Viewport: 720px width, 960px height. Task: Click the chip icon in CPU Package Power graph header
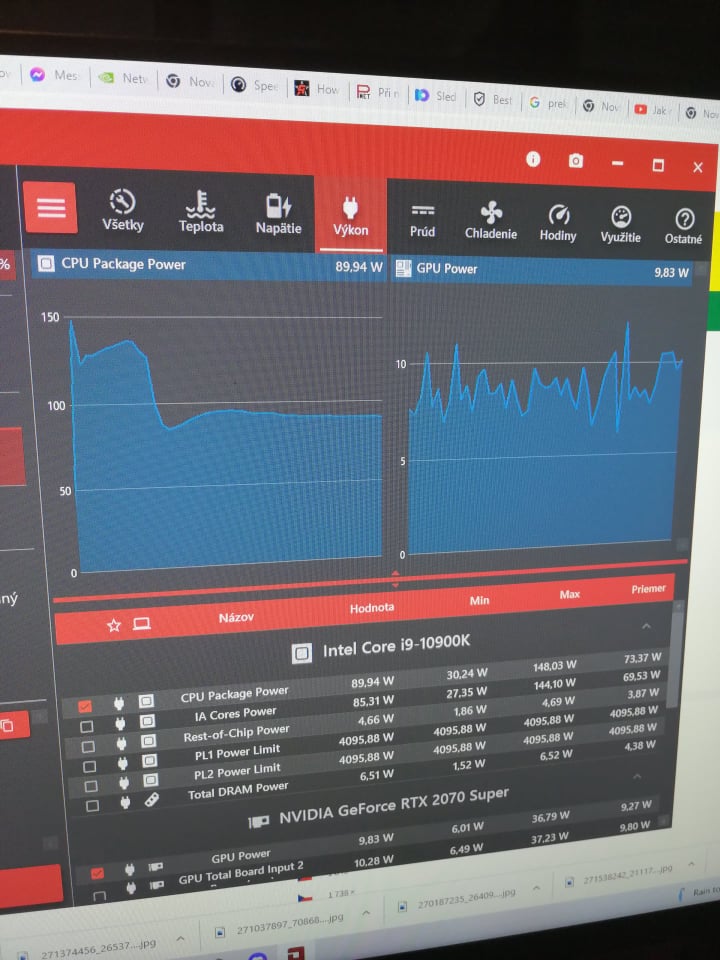pos(45,263)
